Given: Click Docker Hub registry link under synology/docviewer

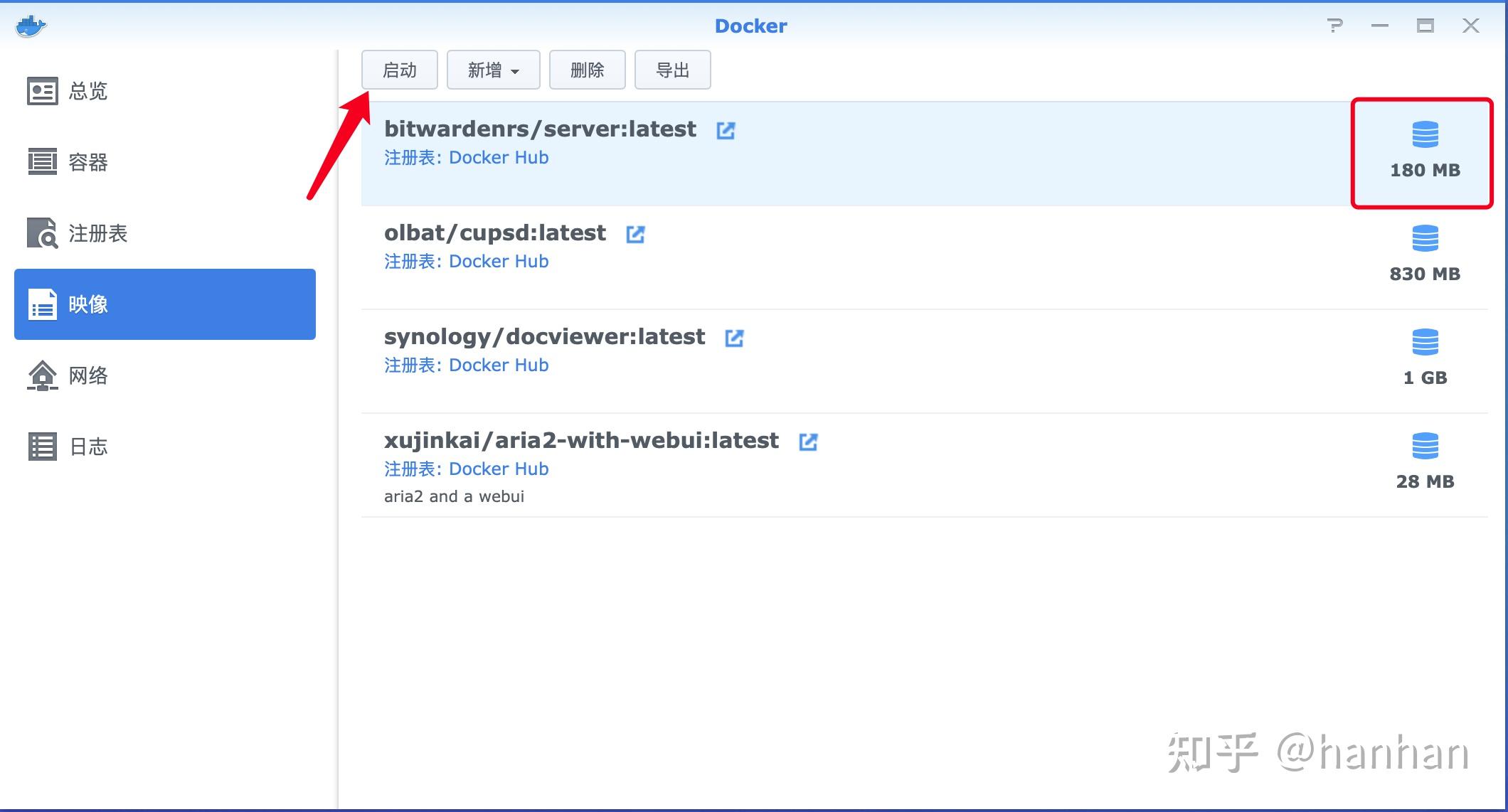Looking at the screenshot, I should click(x=499, y=365).
